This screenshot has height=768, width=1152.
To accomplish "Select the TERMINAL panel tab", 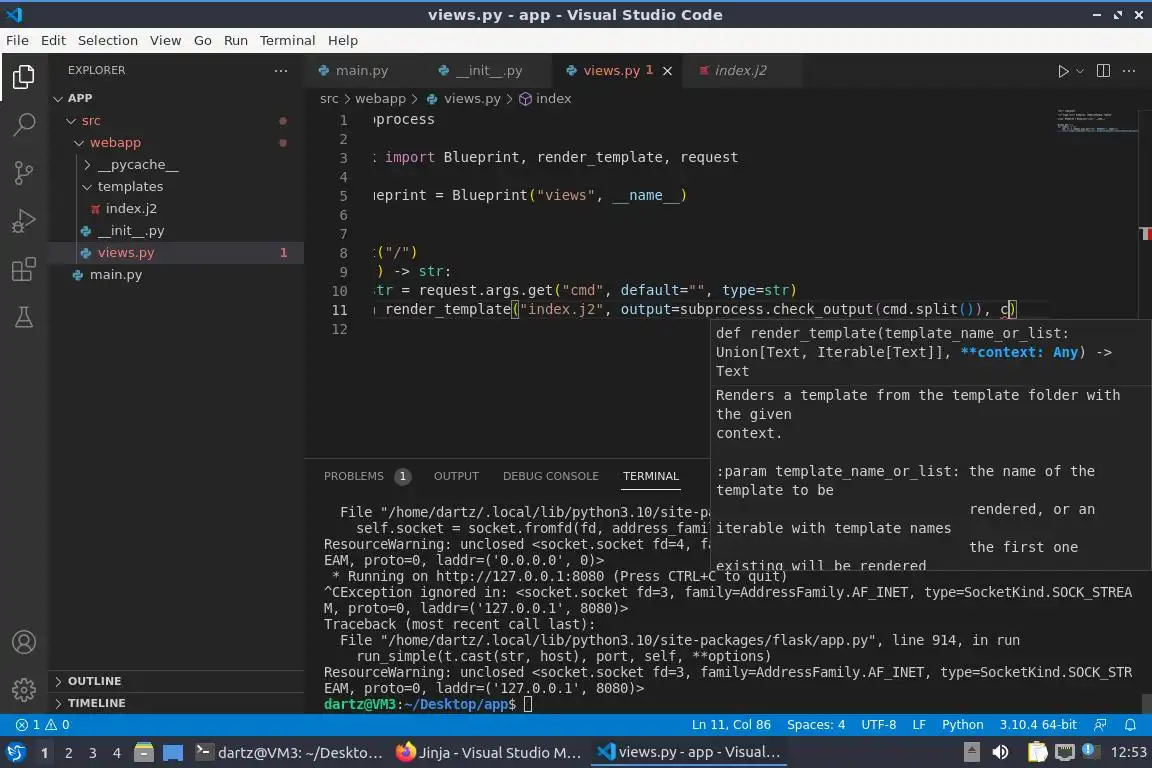I will [x=651, y=476].
